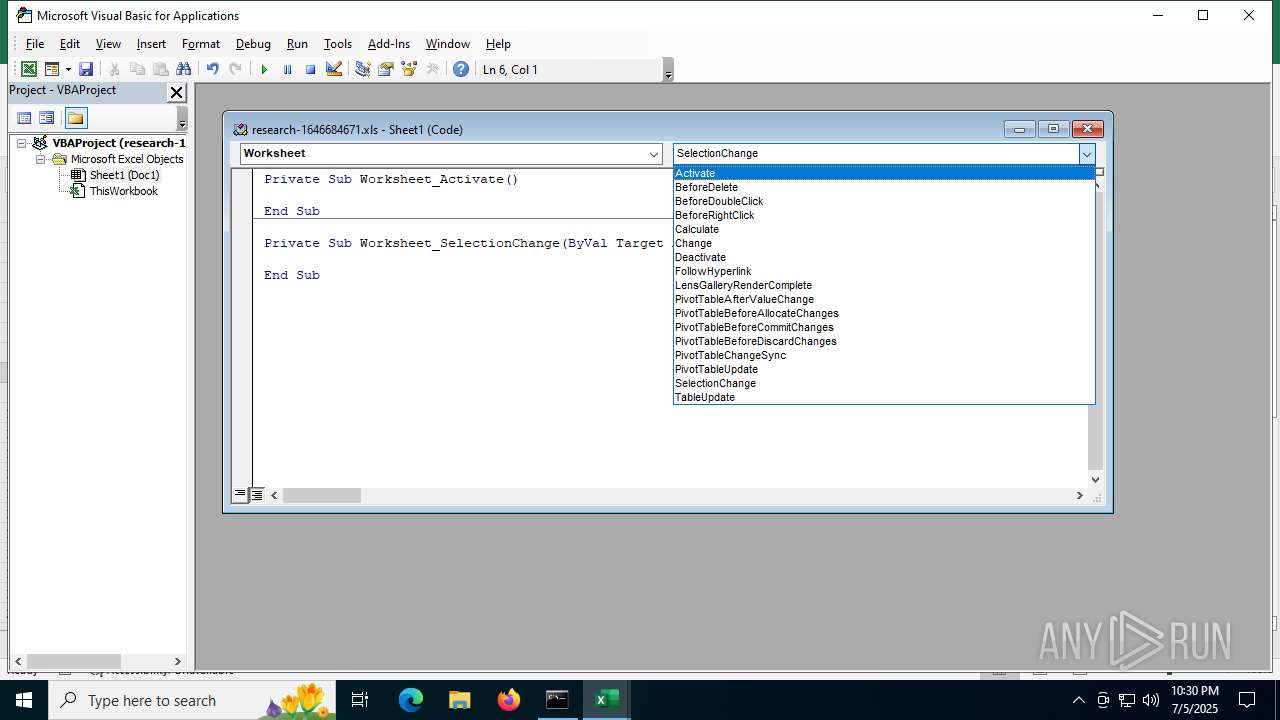The image size is (1280, 720).
Task: Choose TableUpdate in the procedure list
Action: (x=884, y=397)
